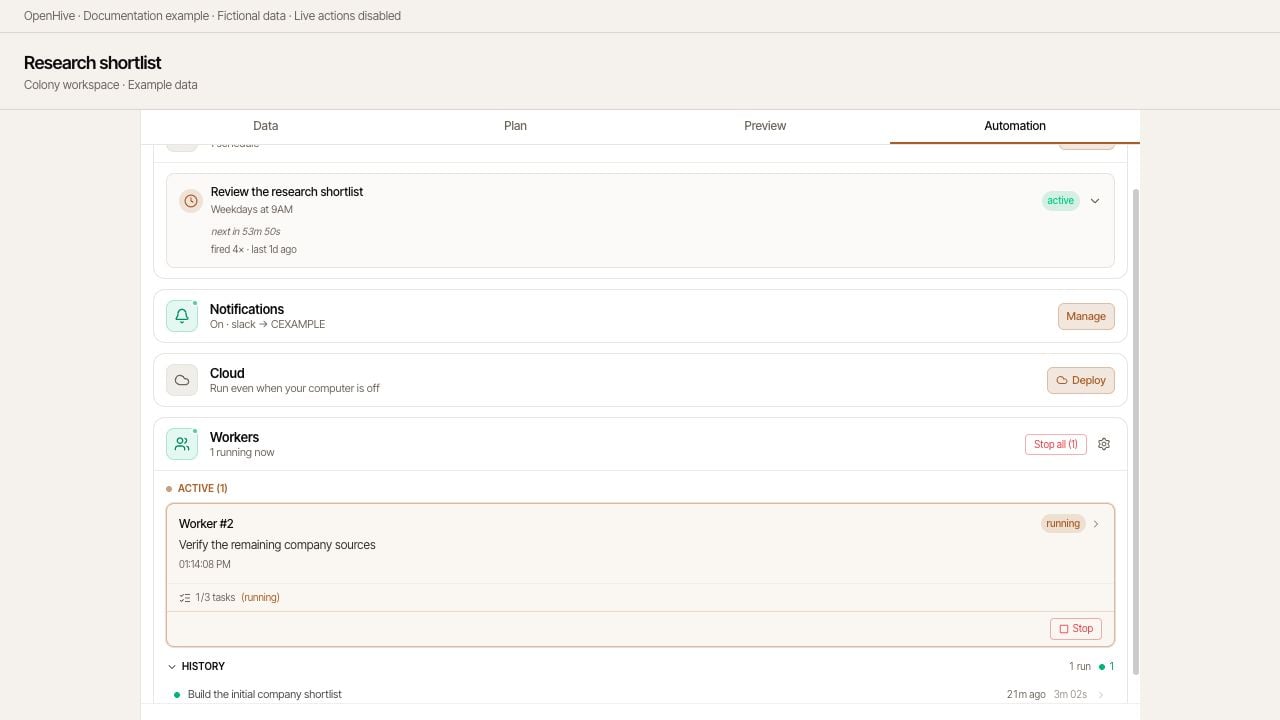This screenshot has height=720, width=1280.
Task: Click the 3m 02s run duration
Action: pos(1070,695)
